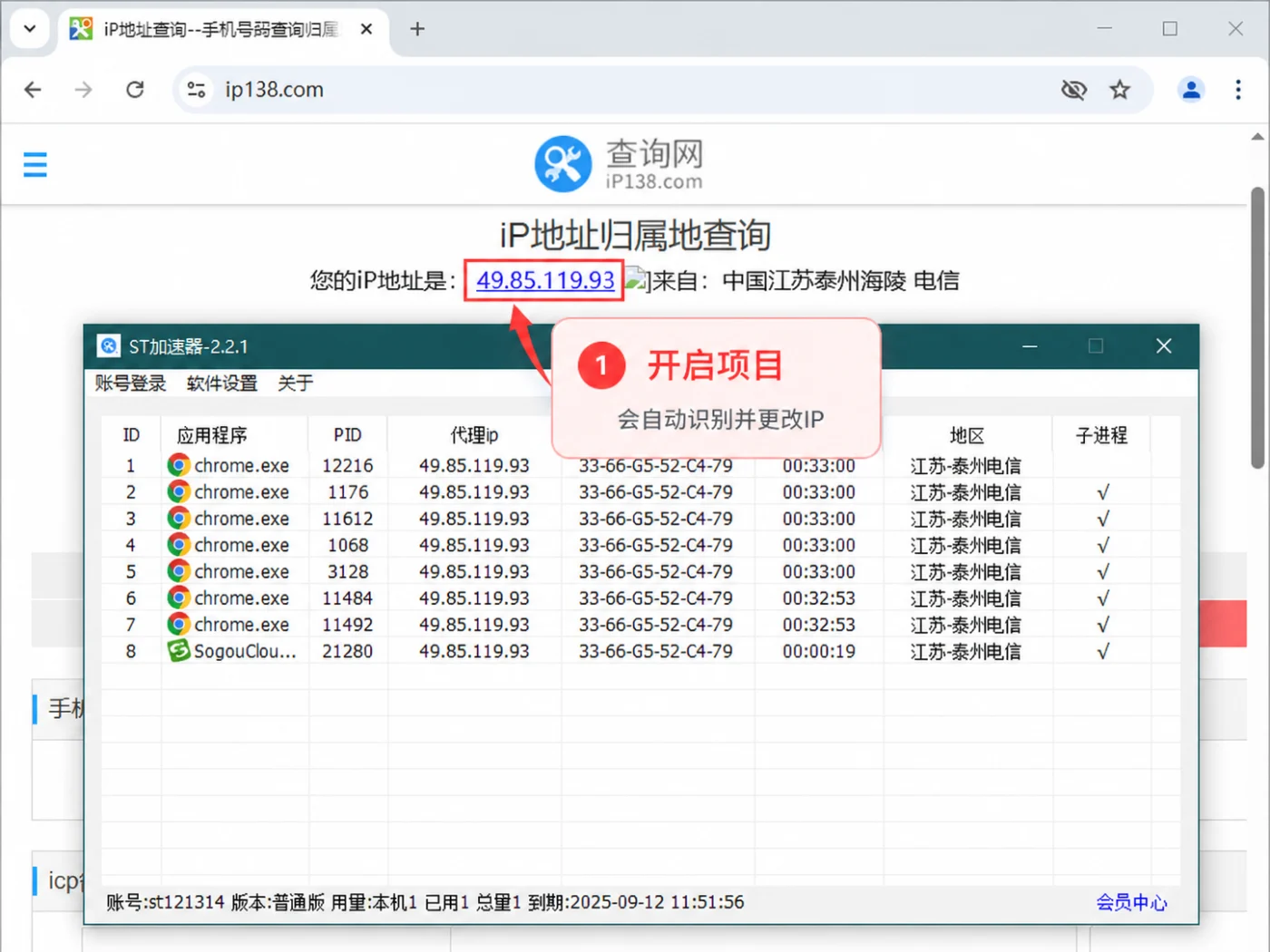1270x952 pixels.
Task: Click the browser page vertical scrollbar
Action: click(1257, 326)
